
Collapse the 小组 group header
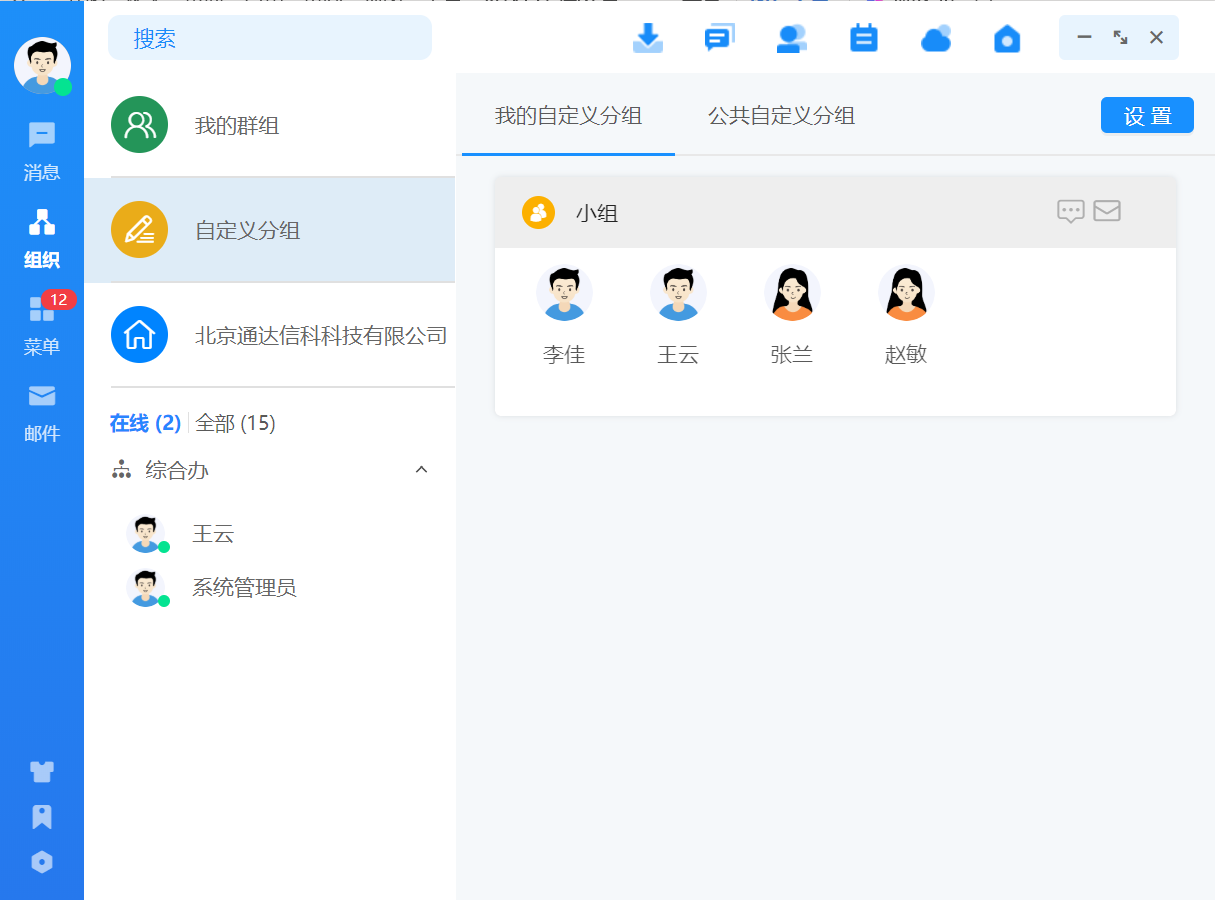[596, 213]
